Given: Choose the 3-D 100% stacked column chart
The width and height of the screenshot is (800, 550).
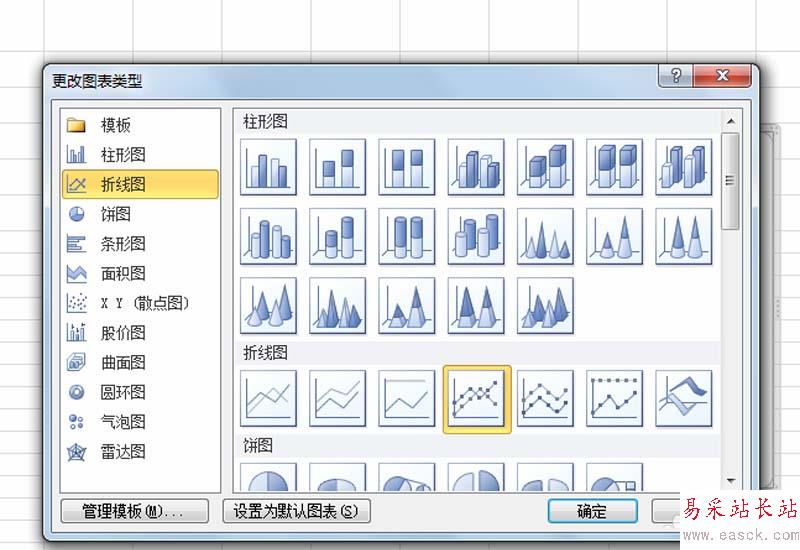Looking at the screenshot, I should pos(614,167).
